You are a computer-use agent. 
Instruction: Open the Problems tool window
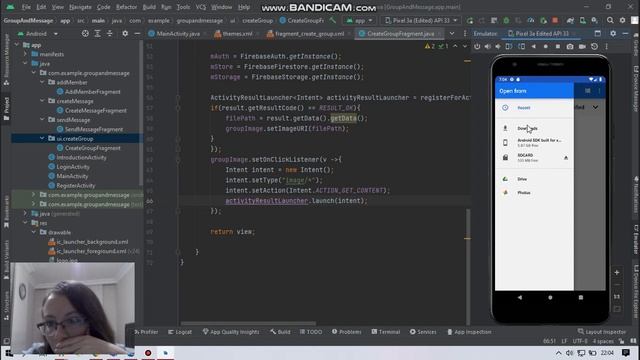(347, 332)
